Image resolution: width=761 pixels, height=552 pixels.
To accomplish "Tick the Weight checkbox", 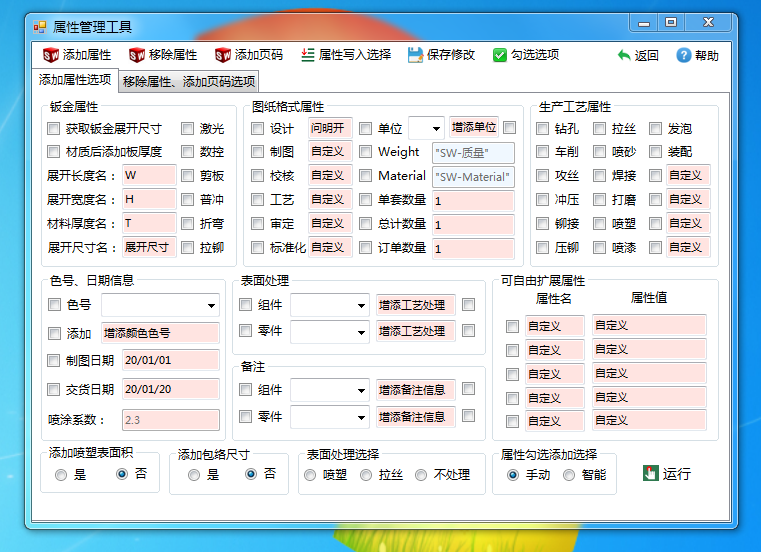I will click(365, 151).
